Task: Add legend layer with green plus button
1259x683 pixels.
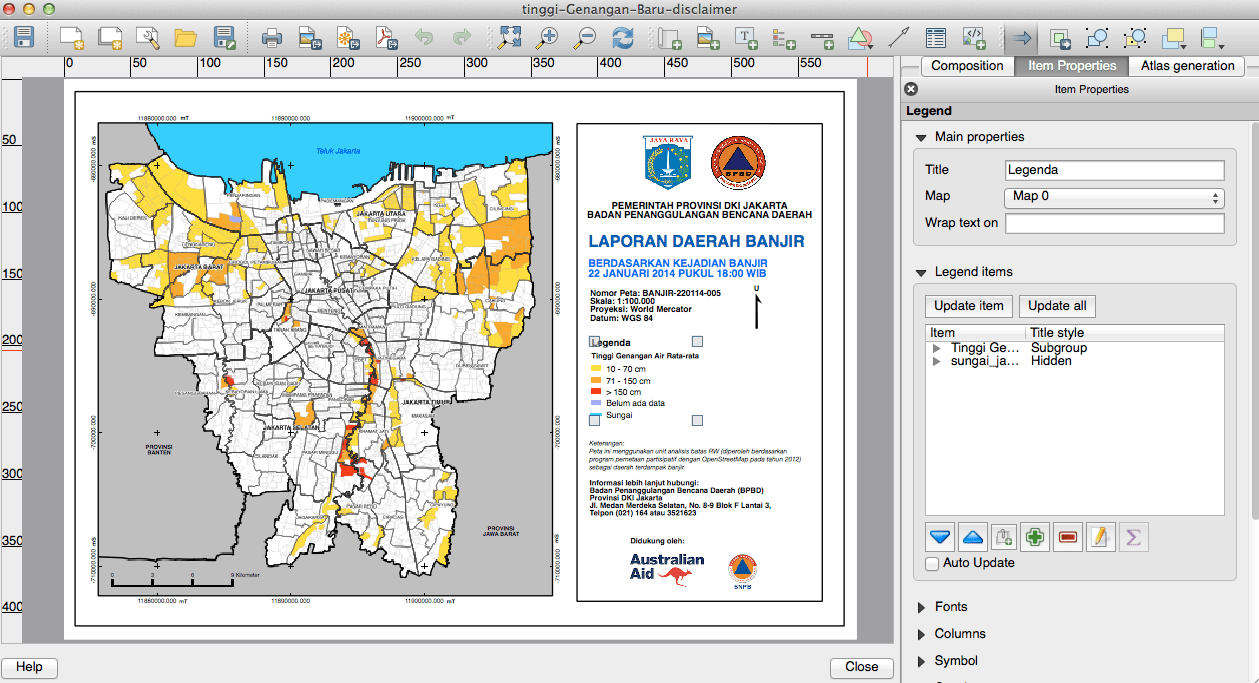Action: pyautogui.click(x=1035, y=537)
